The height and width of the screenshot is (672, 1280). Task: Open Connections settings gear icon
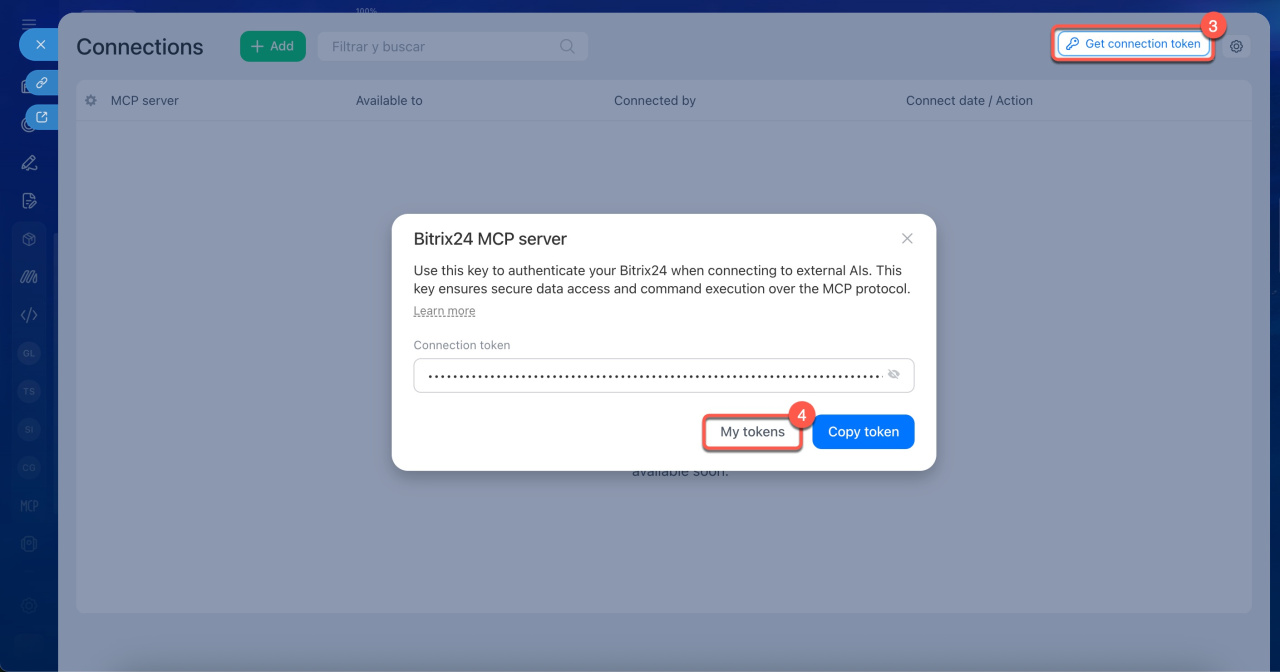[x=1237, y=46]
